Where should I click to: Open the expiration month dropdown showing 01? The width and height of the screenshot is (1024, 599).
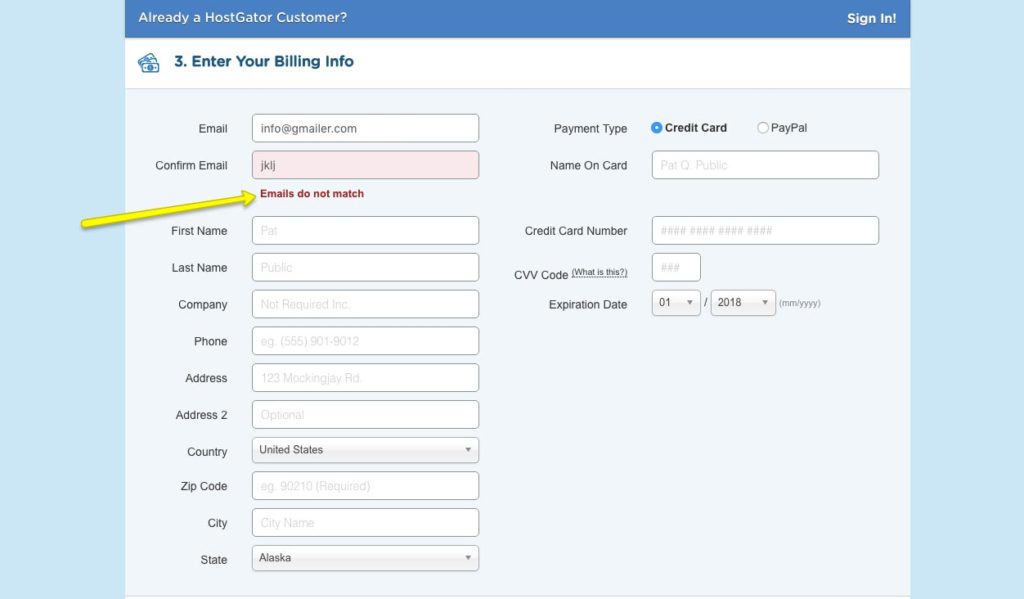(x=676, y=302)
